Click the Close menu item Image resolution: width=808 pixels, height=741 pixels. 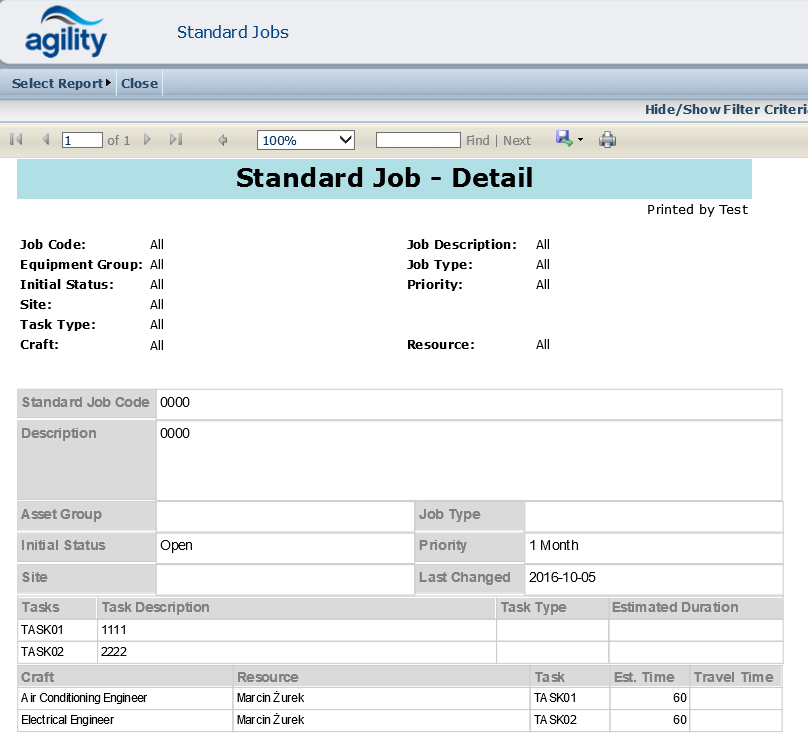pyautogui.click(x=139, y=83)
